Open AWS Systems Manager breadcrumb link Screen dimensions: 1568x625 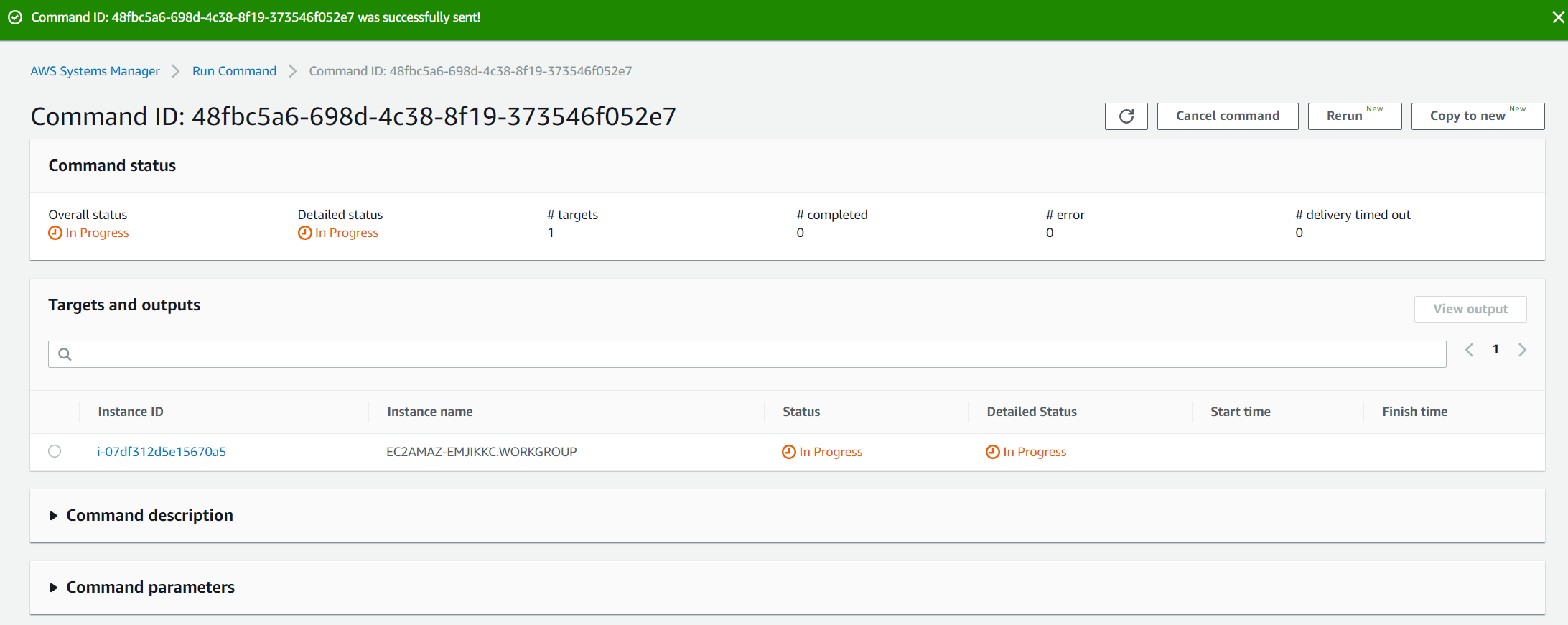coord(95,71)
